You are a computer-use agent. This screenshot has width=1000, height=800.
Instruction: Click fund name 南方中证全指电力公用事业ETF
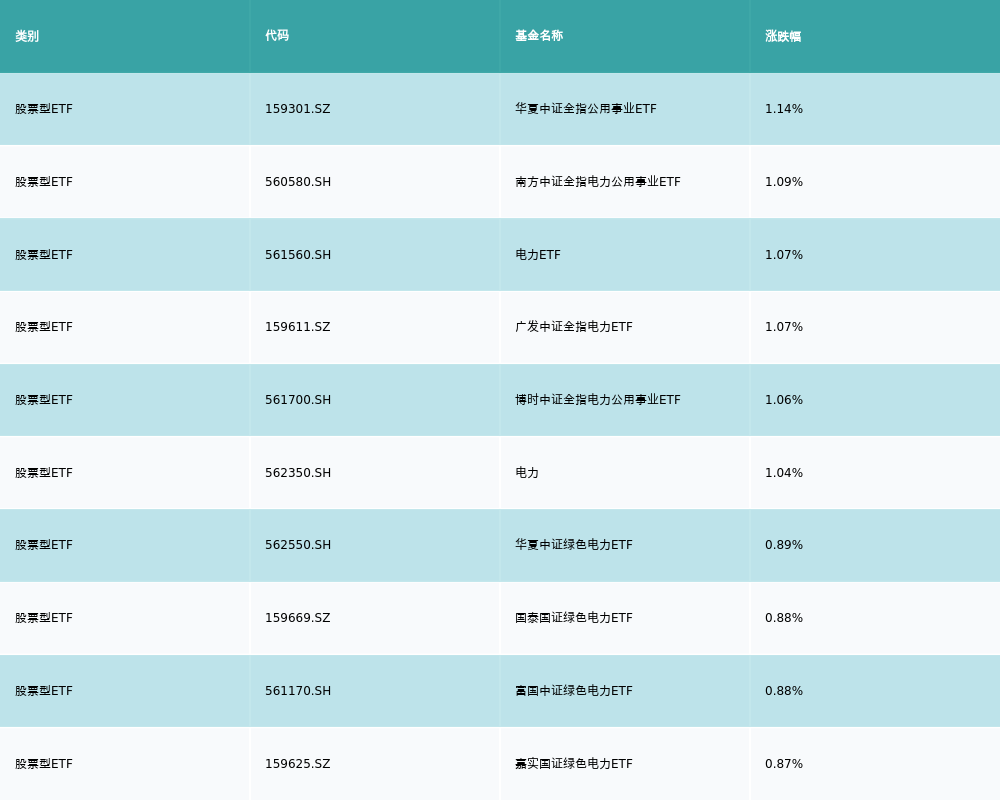tap(598, 182)
